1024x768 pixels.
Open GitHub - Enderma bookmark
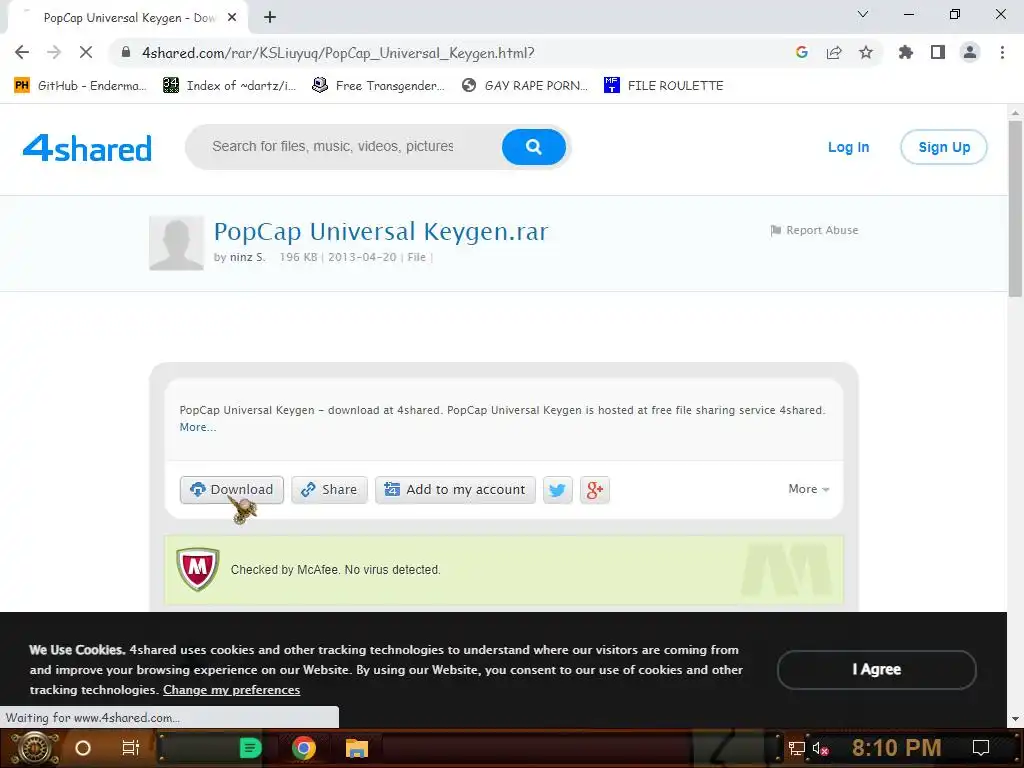(x=80, y=86)
